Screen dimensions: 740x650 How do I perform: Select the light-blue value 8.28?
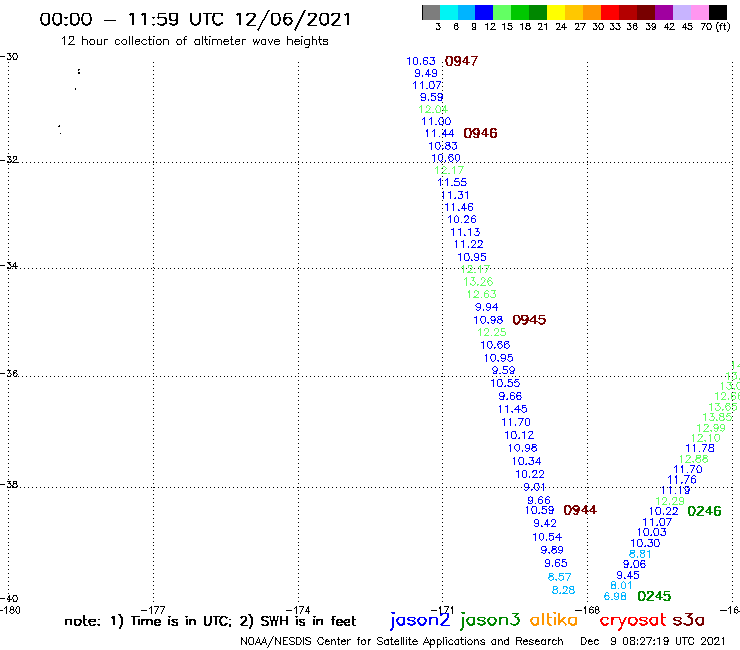tap(563, 590)
